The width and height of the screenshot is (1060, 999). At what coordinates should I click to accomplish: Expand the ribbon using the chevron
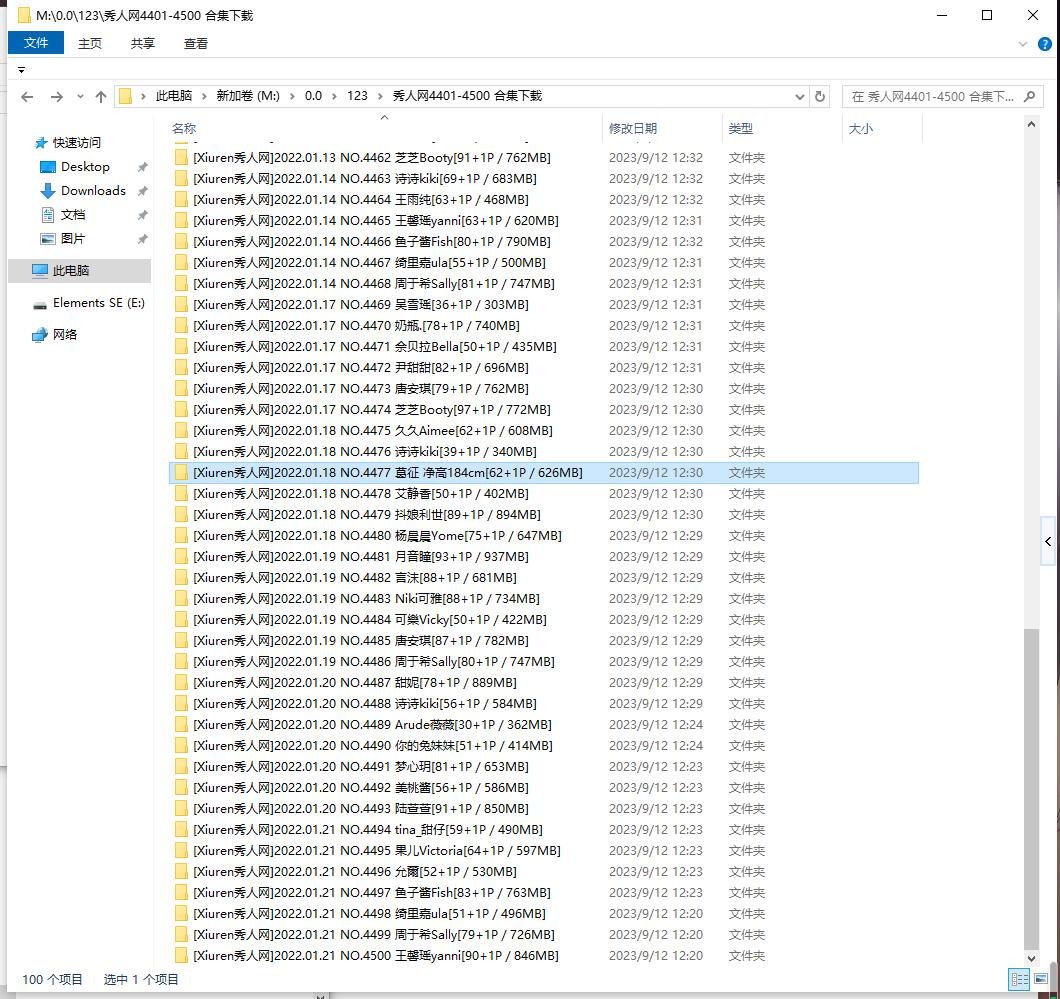(1022, 44)
